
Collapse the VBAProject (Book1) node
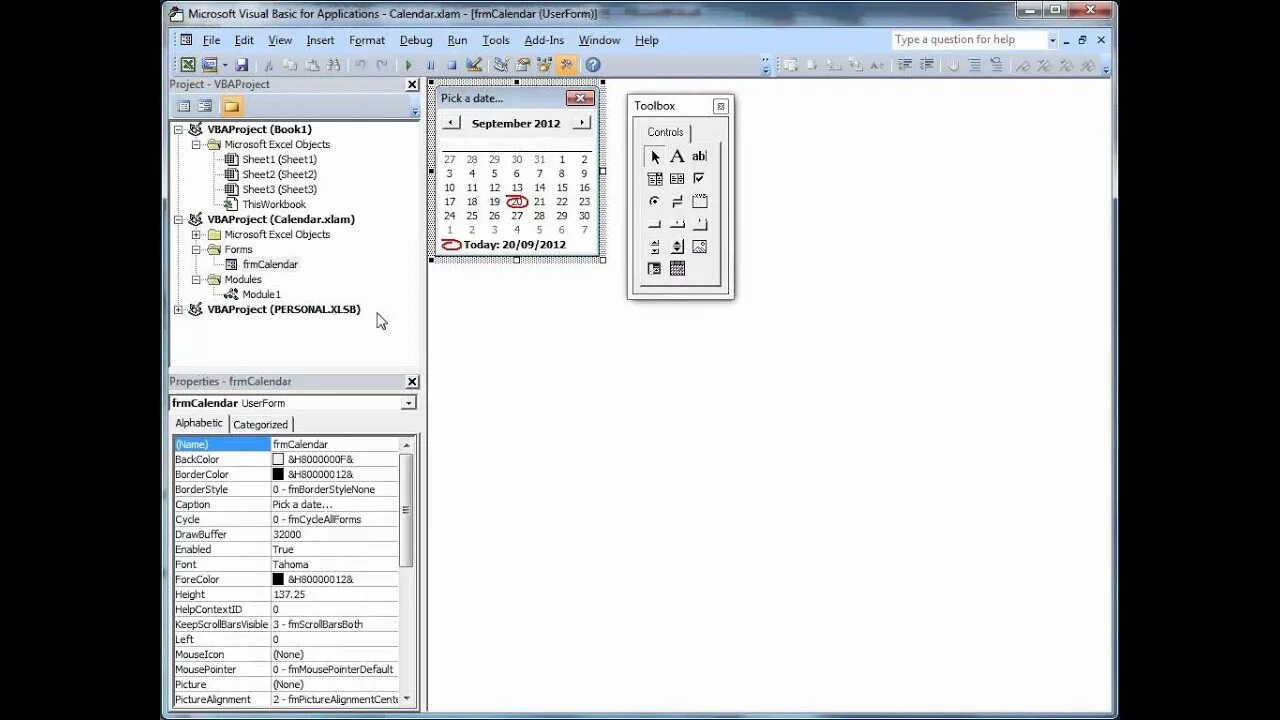[x=179, y=129]
